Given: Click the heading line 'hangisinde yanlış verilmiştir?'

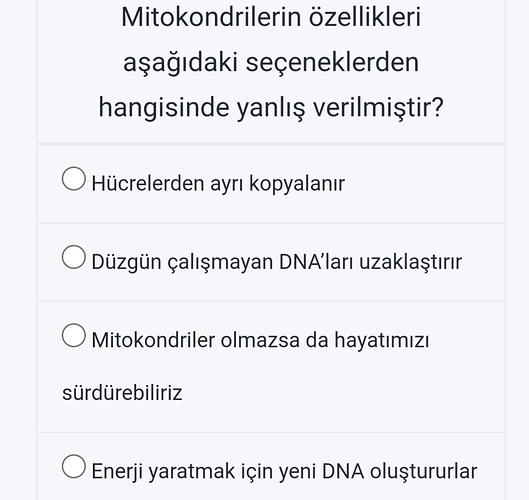Looking at the screenshot, I should (271, 108).
